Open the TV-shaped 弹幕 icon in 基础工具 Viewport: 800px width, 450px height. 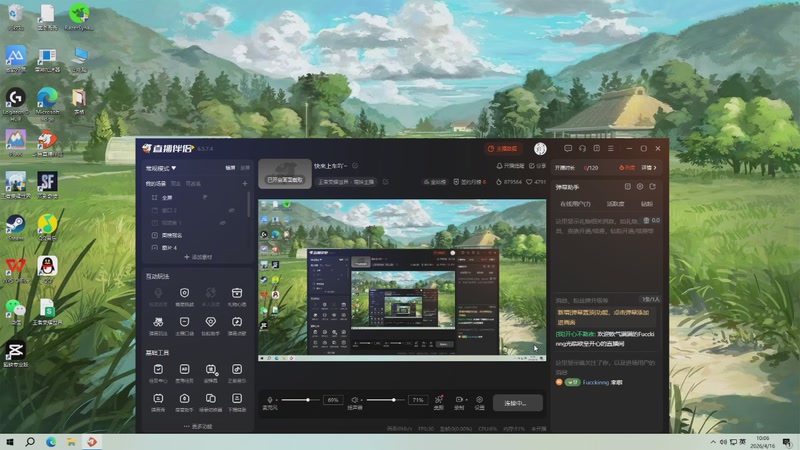click(x=158, y=398)
